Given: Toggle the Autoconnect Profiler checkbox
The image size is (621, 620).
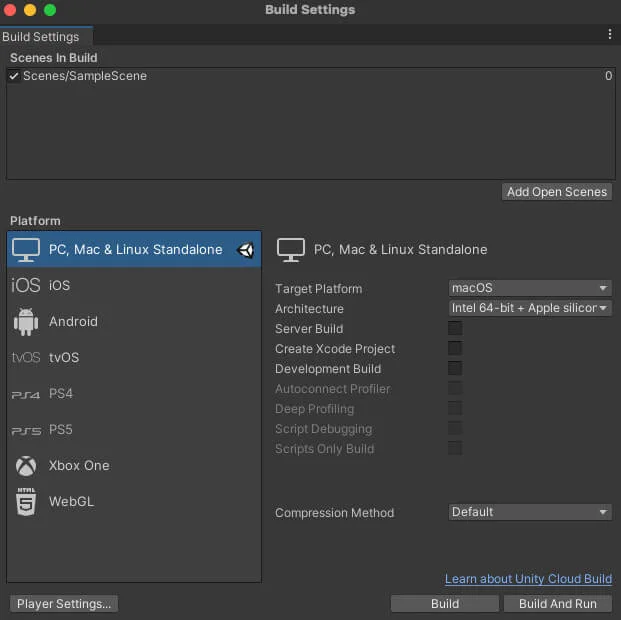Looking at the screenshot, I should pyautogui.click(x=455, y=388).
